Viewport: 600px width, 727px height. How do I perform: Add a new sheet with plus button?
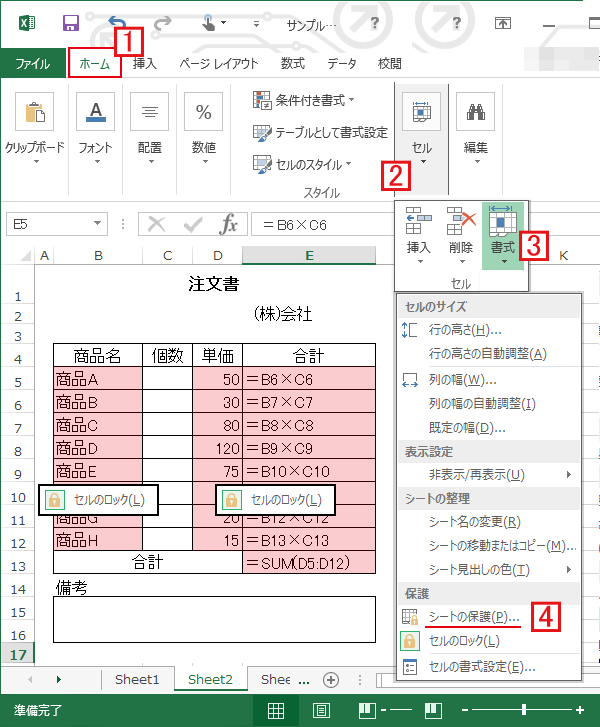331,680
